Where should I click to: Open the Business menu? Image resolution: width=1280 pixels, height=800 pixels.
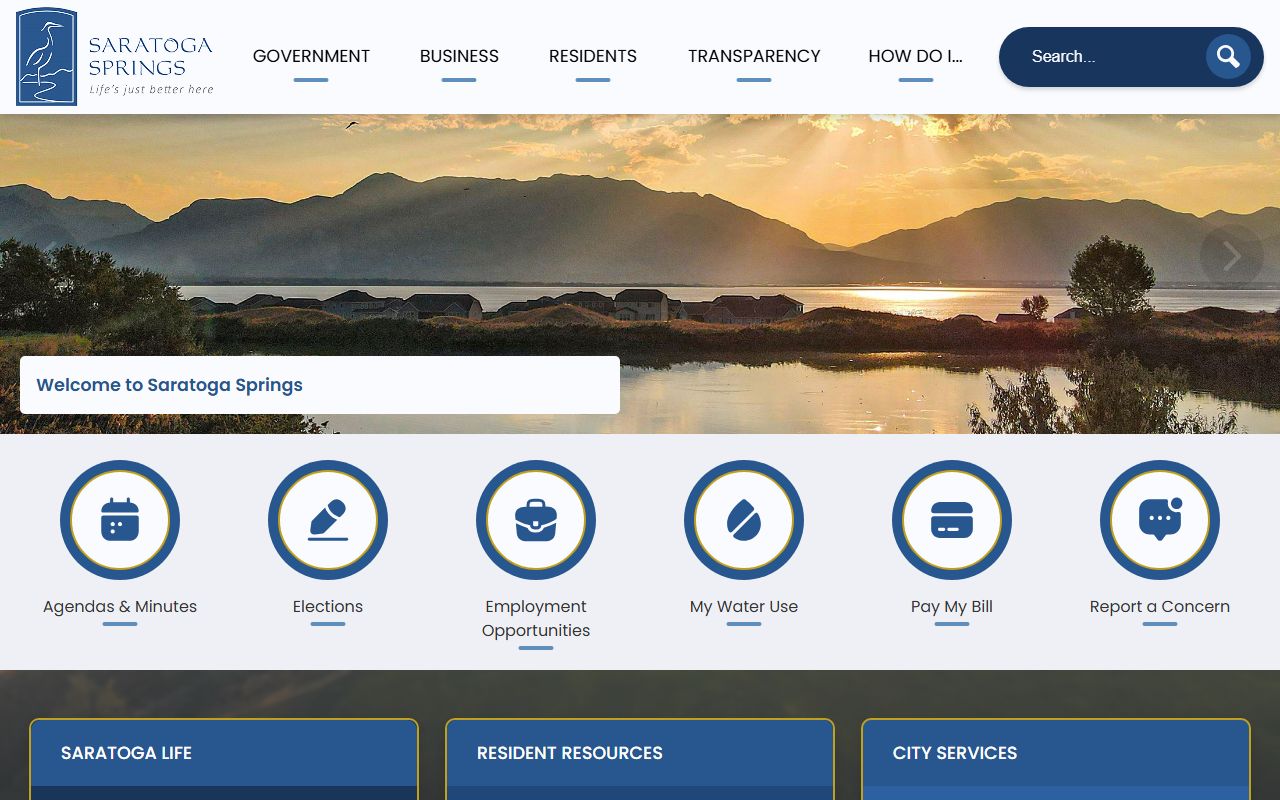[459, 57]
